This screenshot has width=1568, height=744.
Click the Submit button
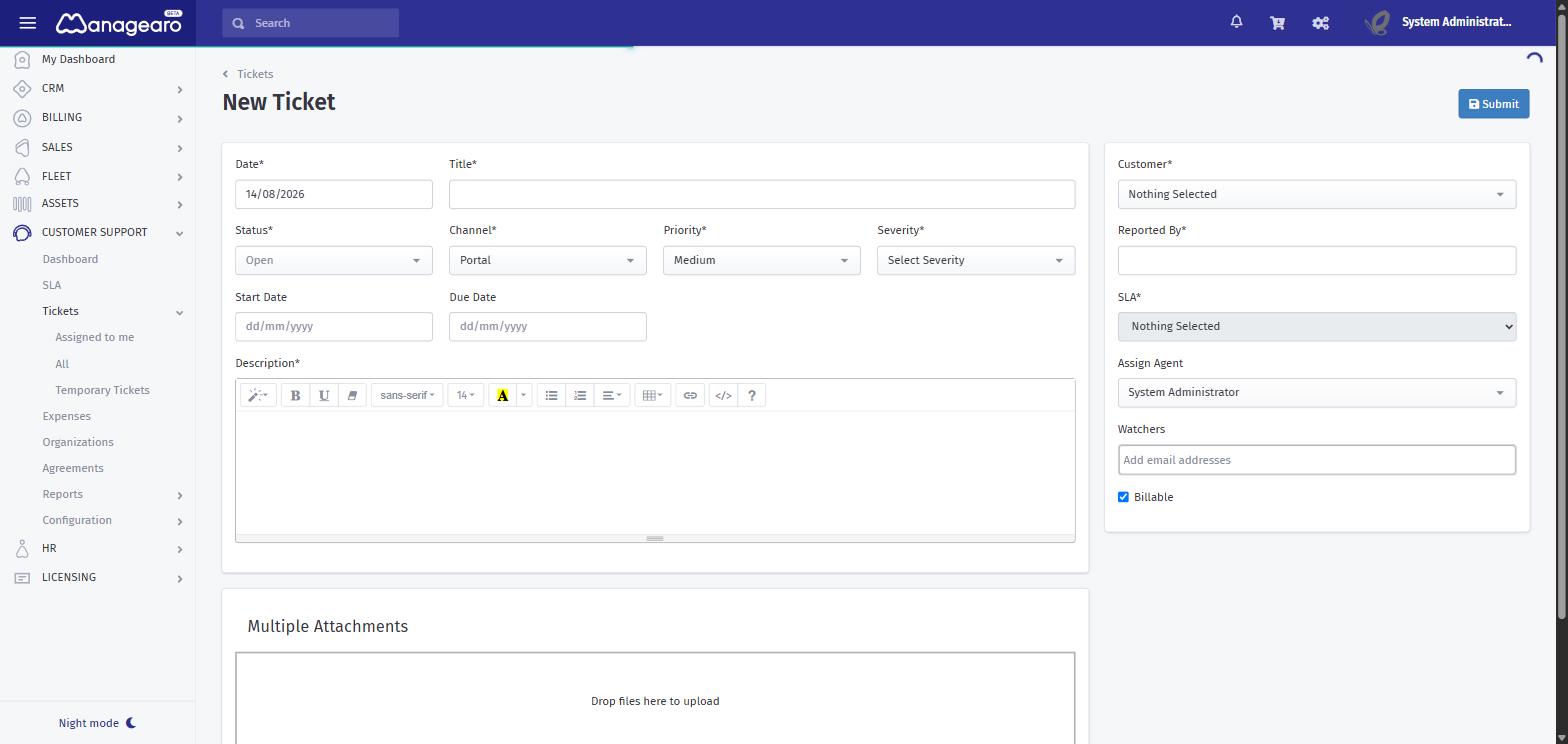1493,104
